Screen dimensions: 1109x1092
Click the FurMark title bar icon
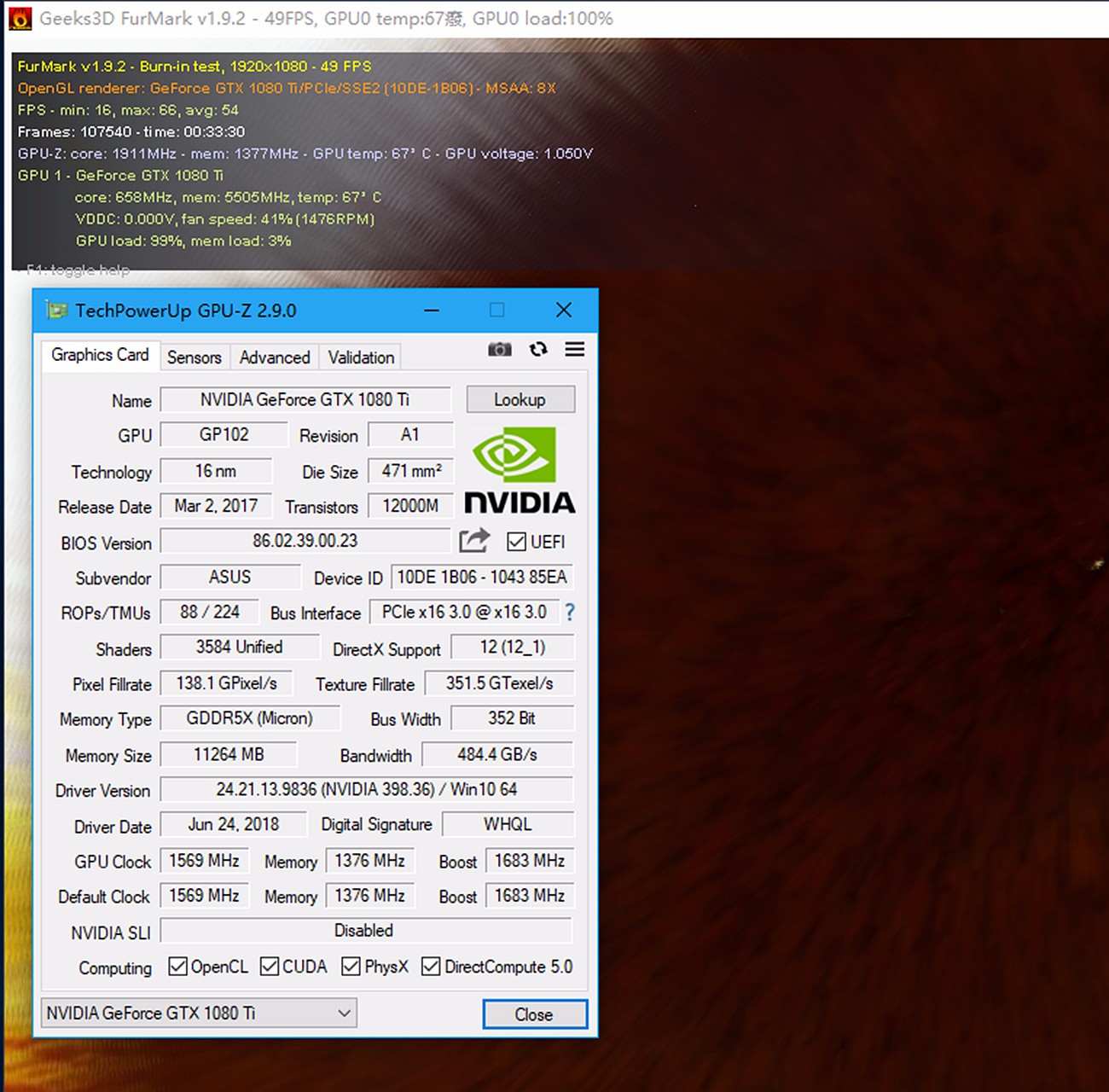click(19, 18)
